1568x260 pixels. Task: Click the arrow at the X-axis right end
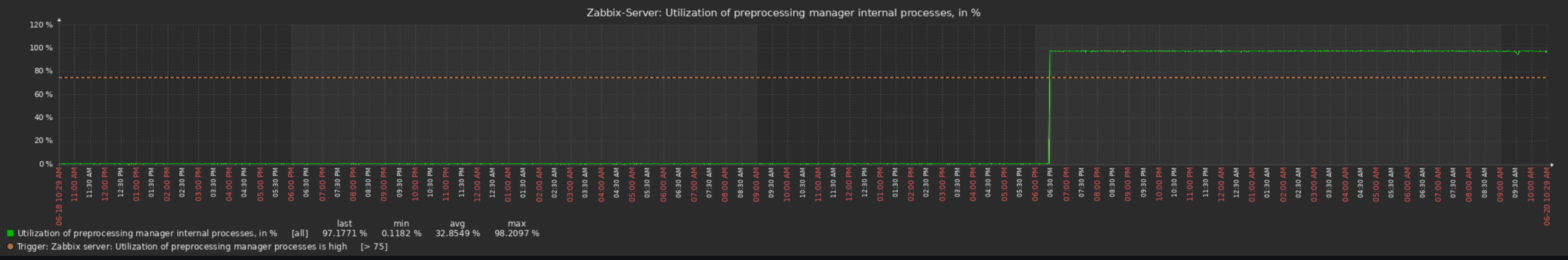1553,164
